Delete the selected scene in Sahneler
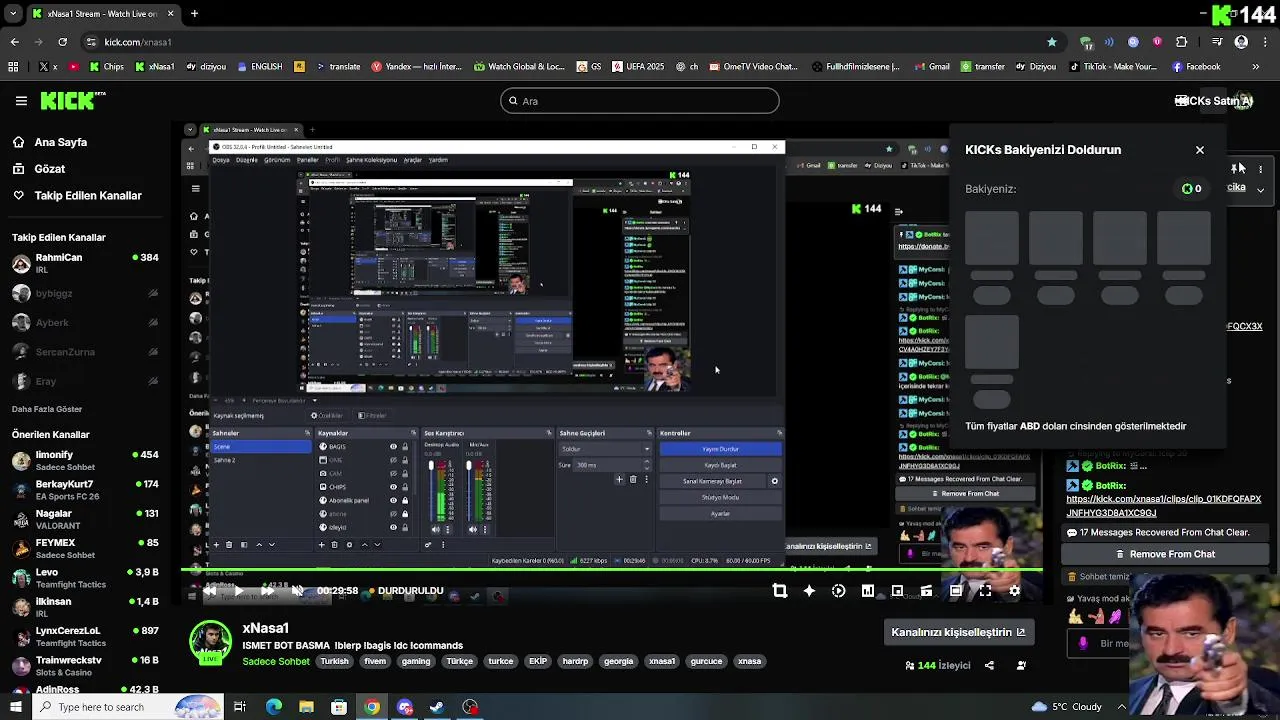1280x720 pixels. [x=229, y=545]
